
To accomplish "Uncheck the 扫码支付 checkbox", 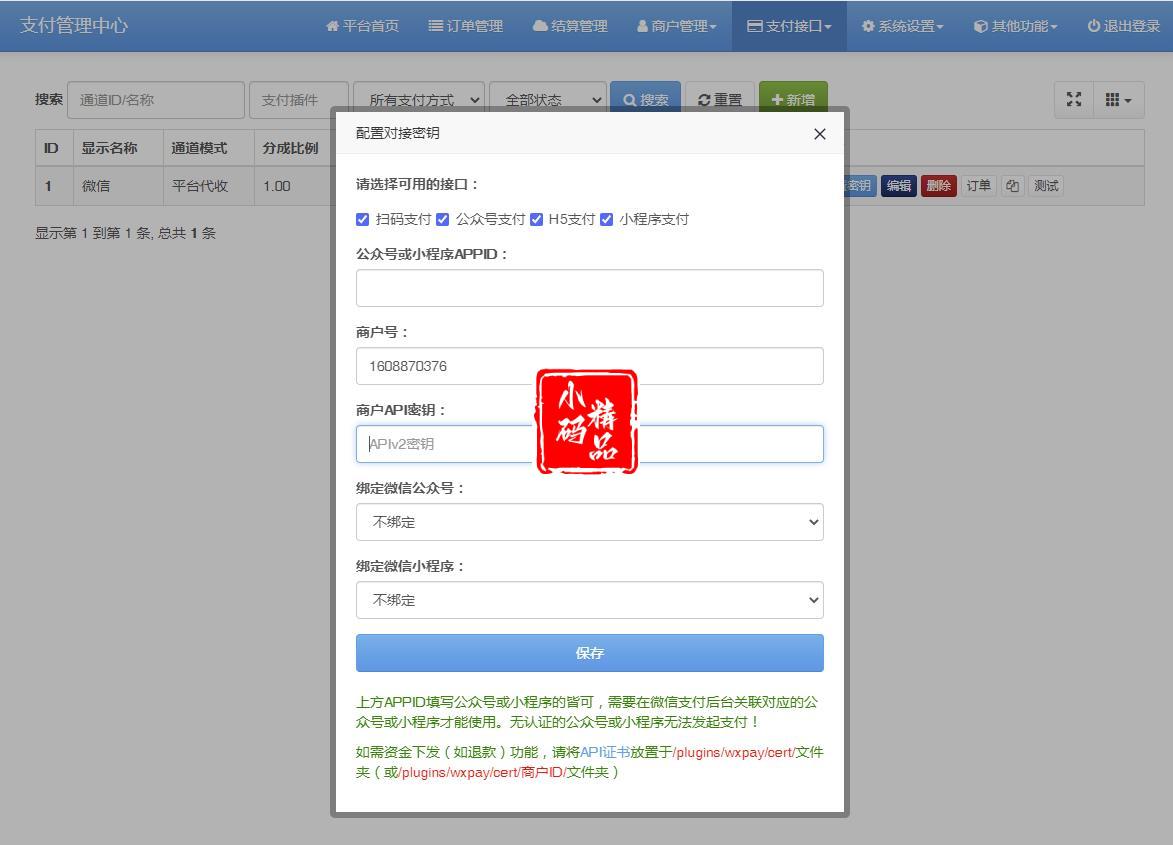I will pos(363,219).
